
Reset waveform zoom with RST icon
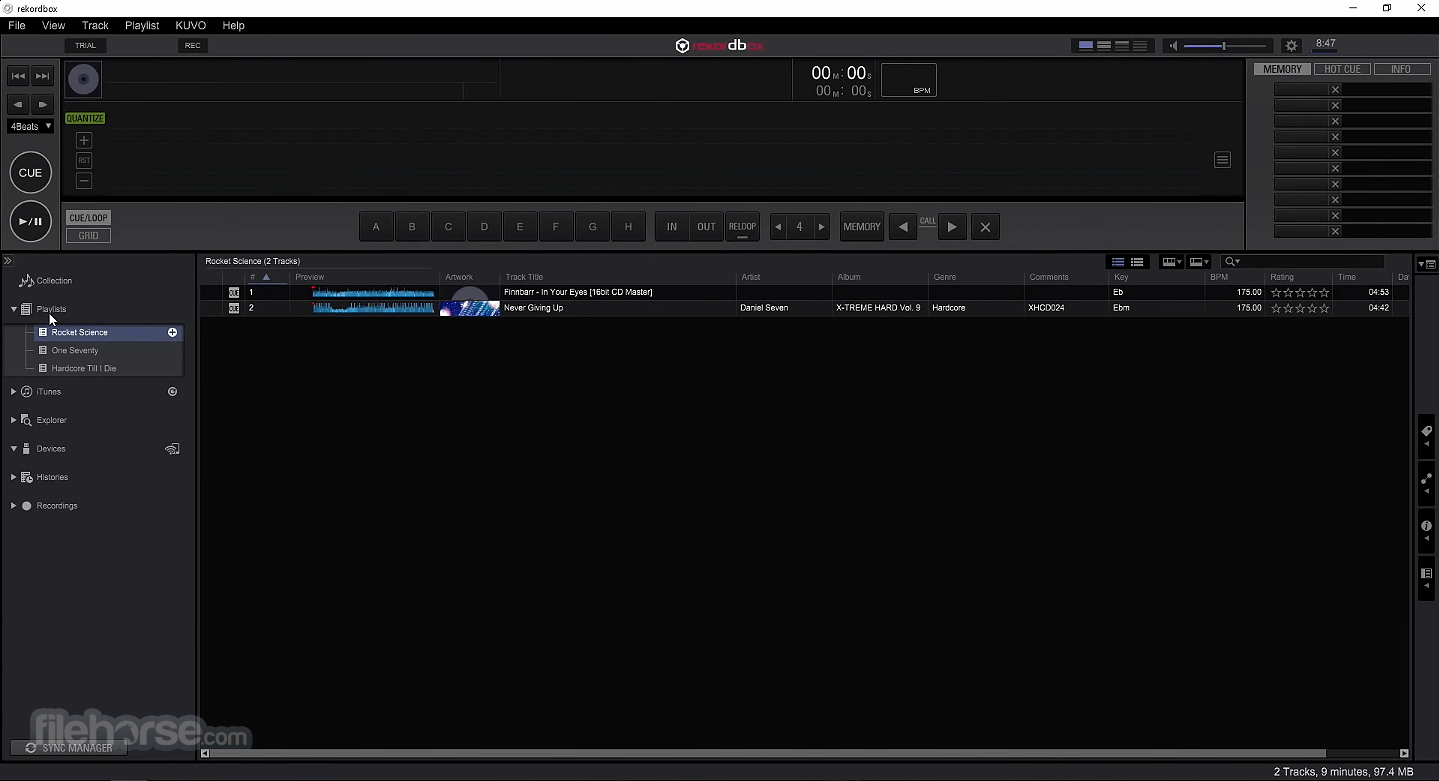pos(84,161)
